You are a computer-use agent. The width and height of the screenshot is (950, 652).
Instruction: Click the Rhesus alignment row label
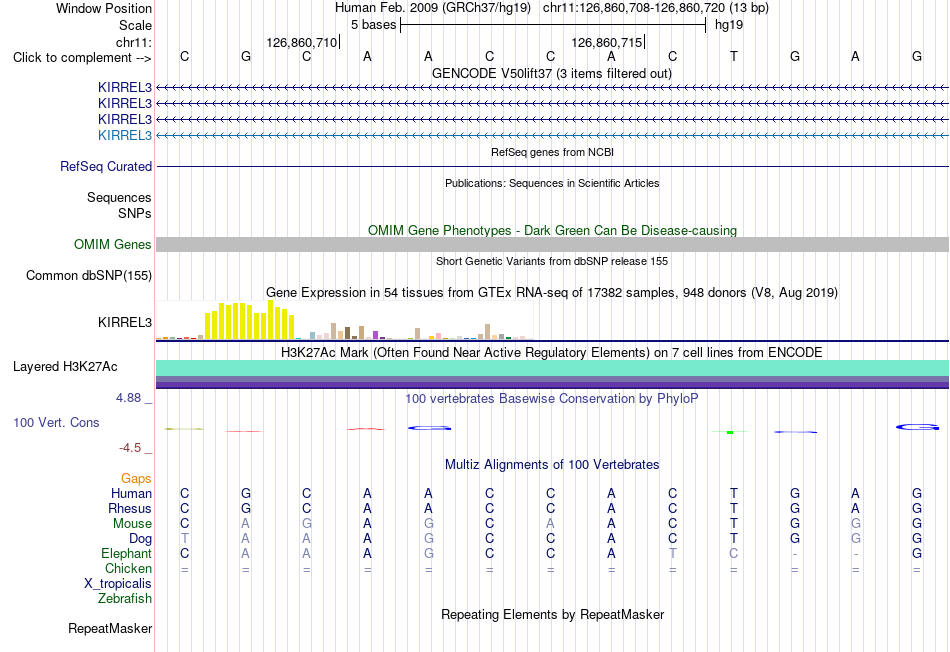(x=130, y=508)
